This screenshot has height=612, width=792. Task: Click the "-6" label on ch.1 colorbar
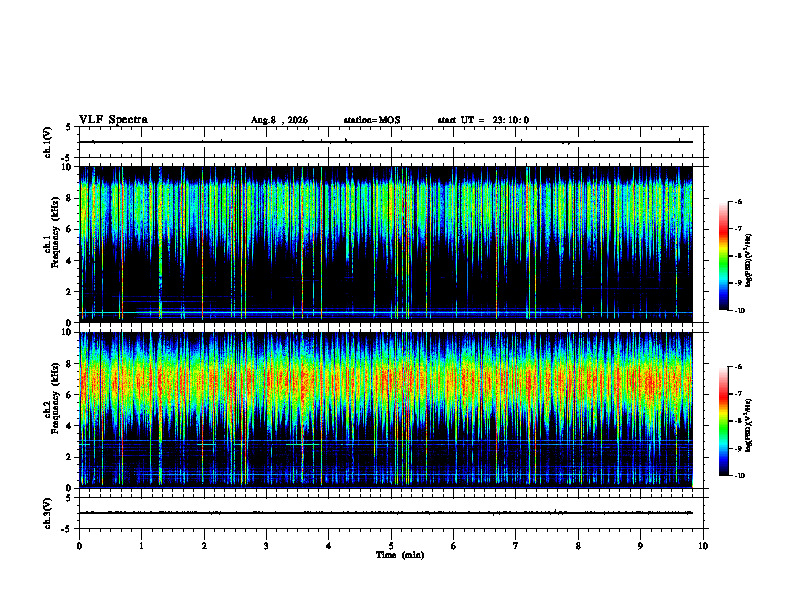[x=738, y=201]
